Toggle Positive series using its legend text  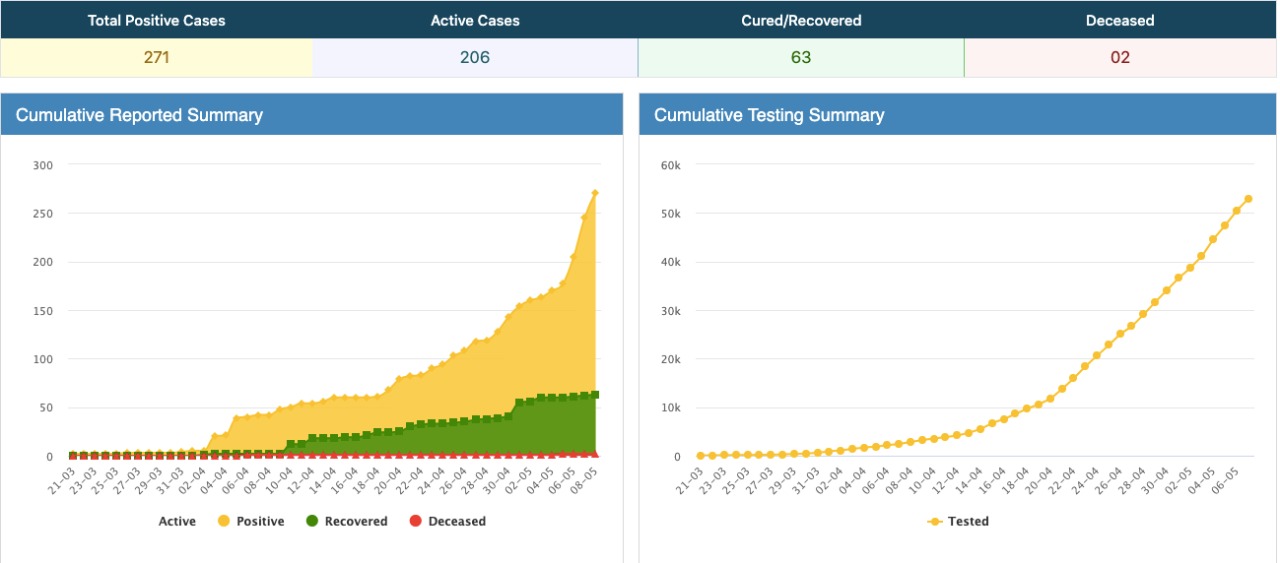pyautogui.click(x=260, y=521)
